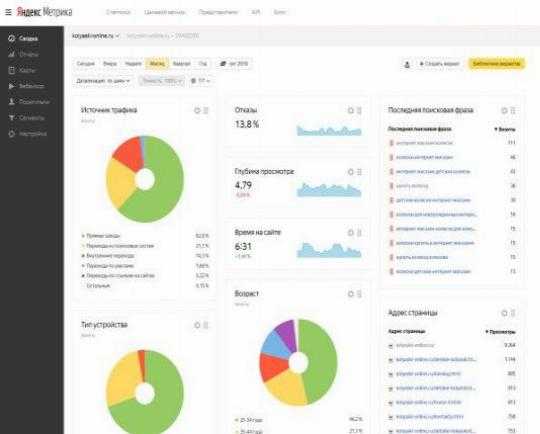The height and width of the screenshot is (434, 540).
Task: Toggle Переходы из поисковых систем legend item
Action: (x=117, y=246)
